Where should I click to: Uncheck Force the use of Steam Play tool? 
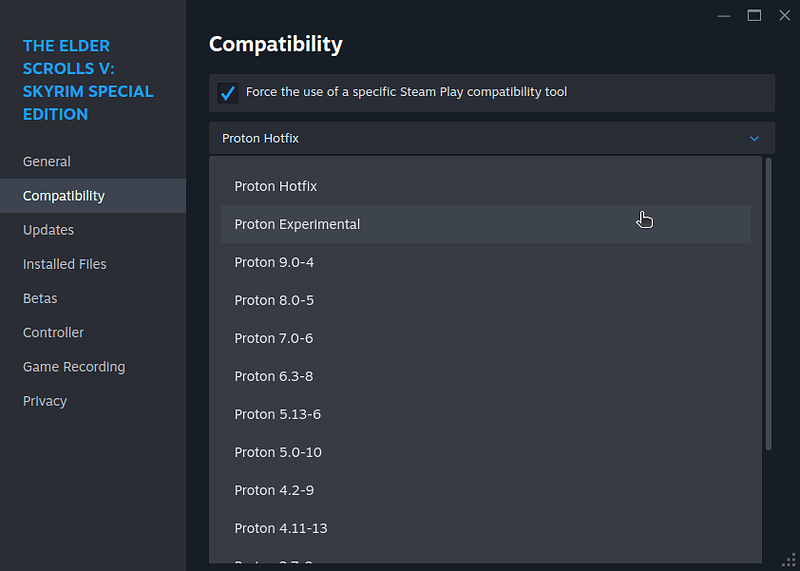[x=228, y=93]
